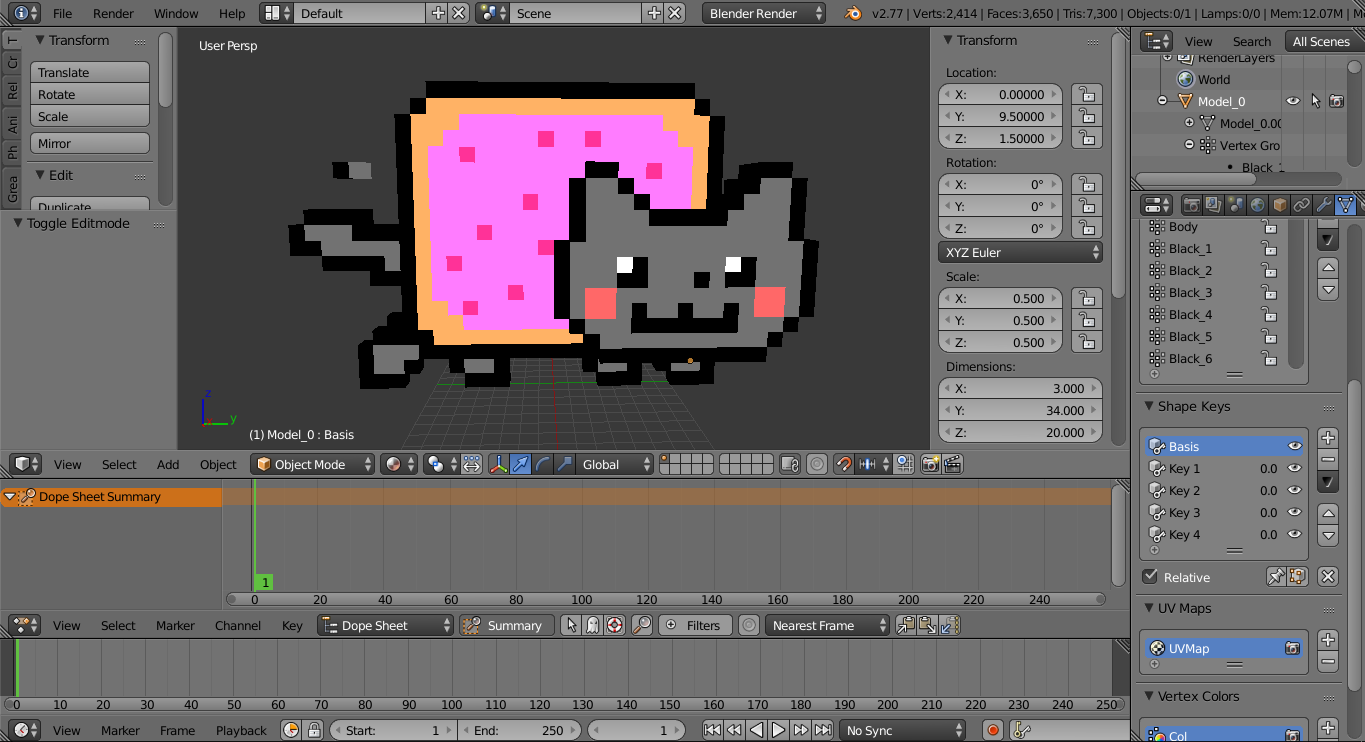
Task: Toggle lock icon of Black_1 vertex group
Action: tap(1269, 249)
